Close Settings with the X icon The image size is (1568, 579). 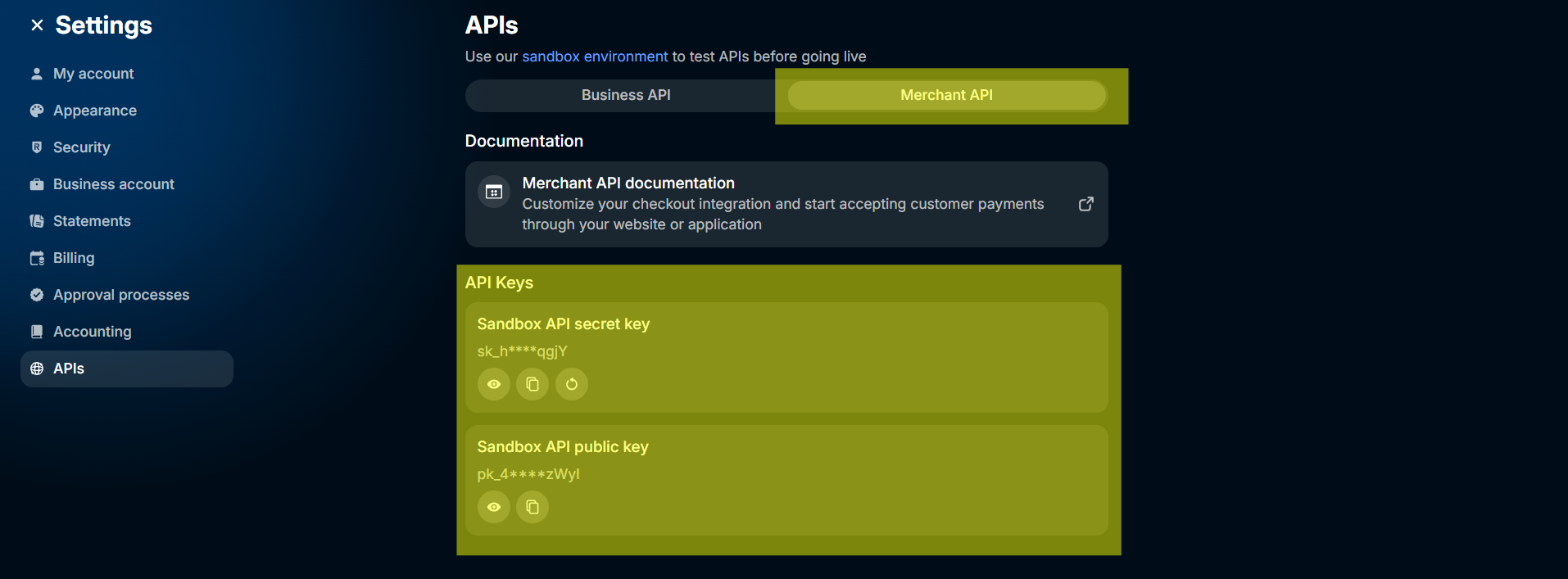point(37,25)
